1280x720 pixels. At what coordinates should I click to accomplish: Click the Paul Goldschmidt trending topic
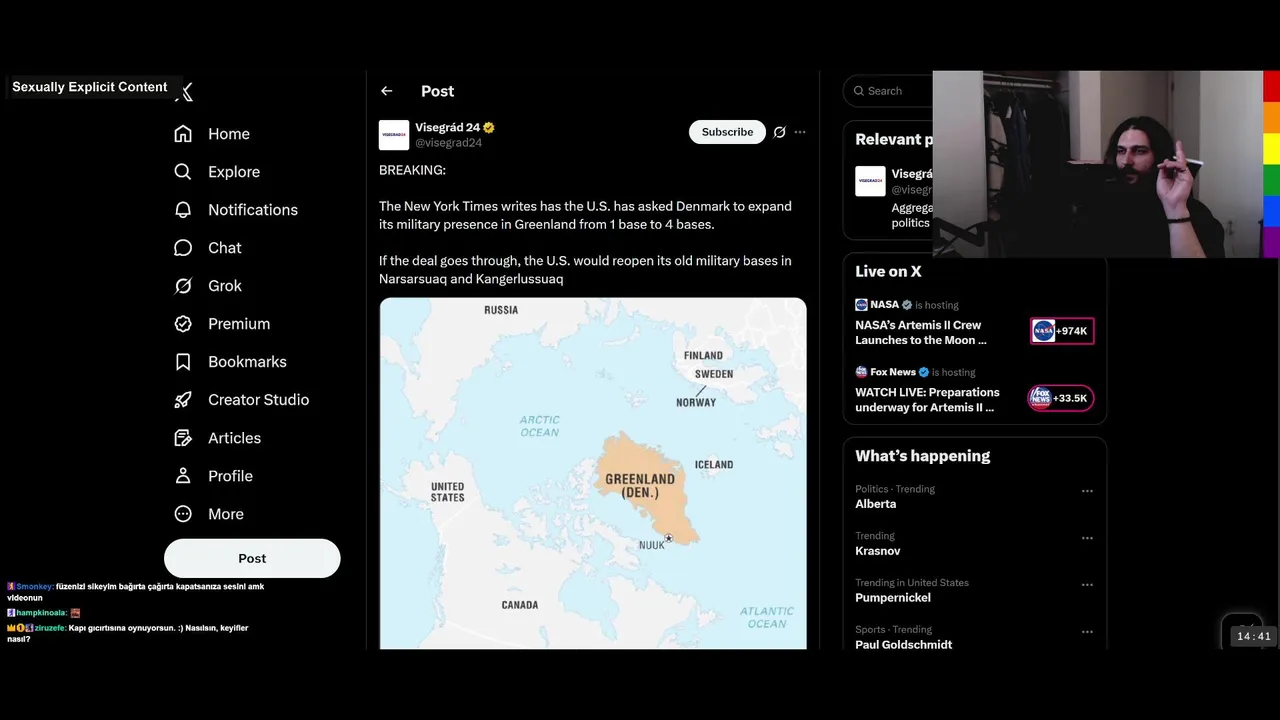point(903,644)
